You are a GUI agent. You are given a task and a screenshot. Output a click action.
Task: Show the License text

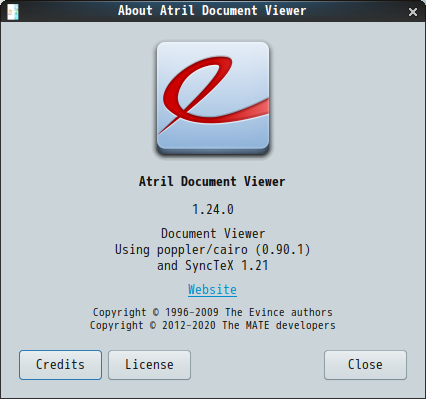coord(149,365)
